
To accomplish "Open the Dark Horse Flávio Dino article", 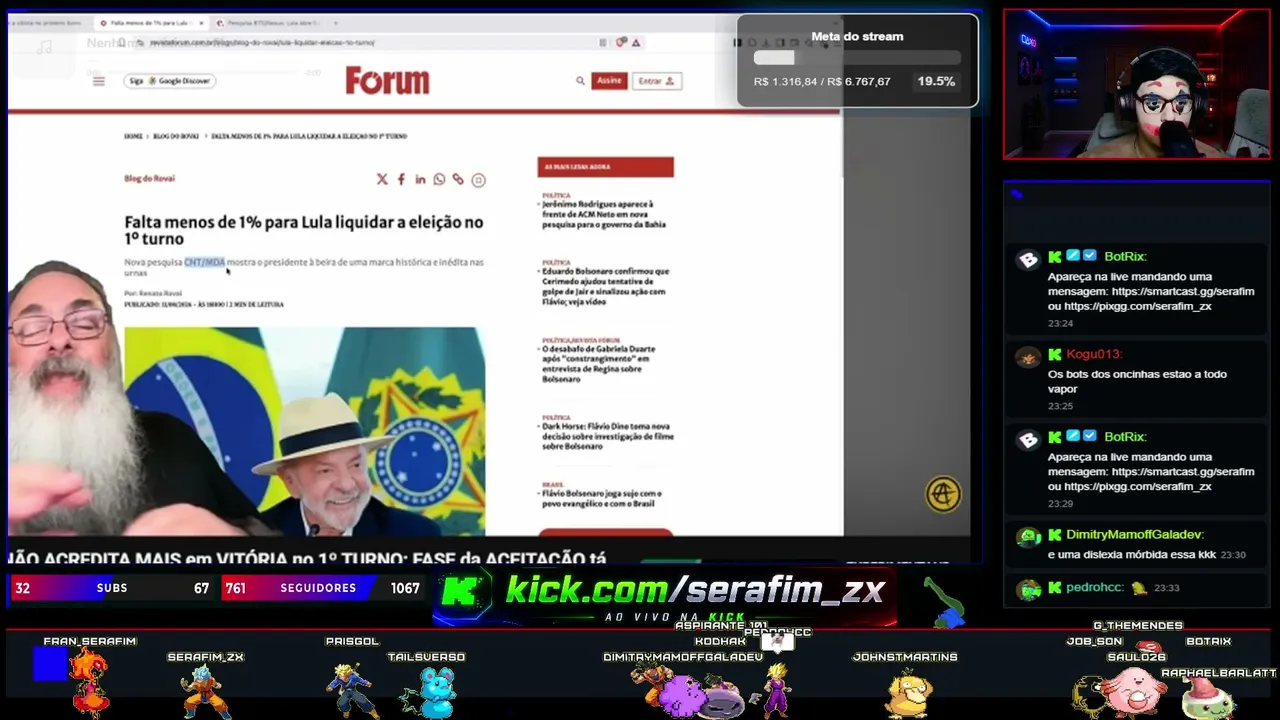I will pos(608,437).
